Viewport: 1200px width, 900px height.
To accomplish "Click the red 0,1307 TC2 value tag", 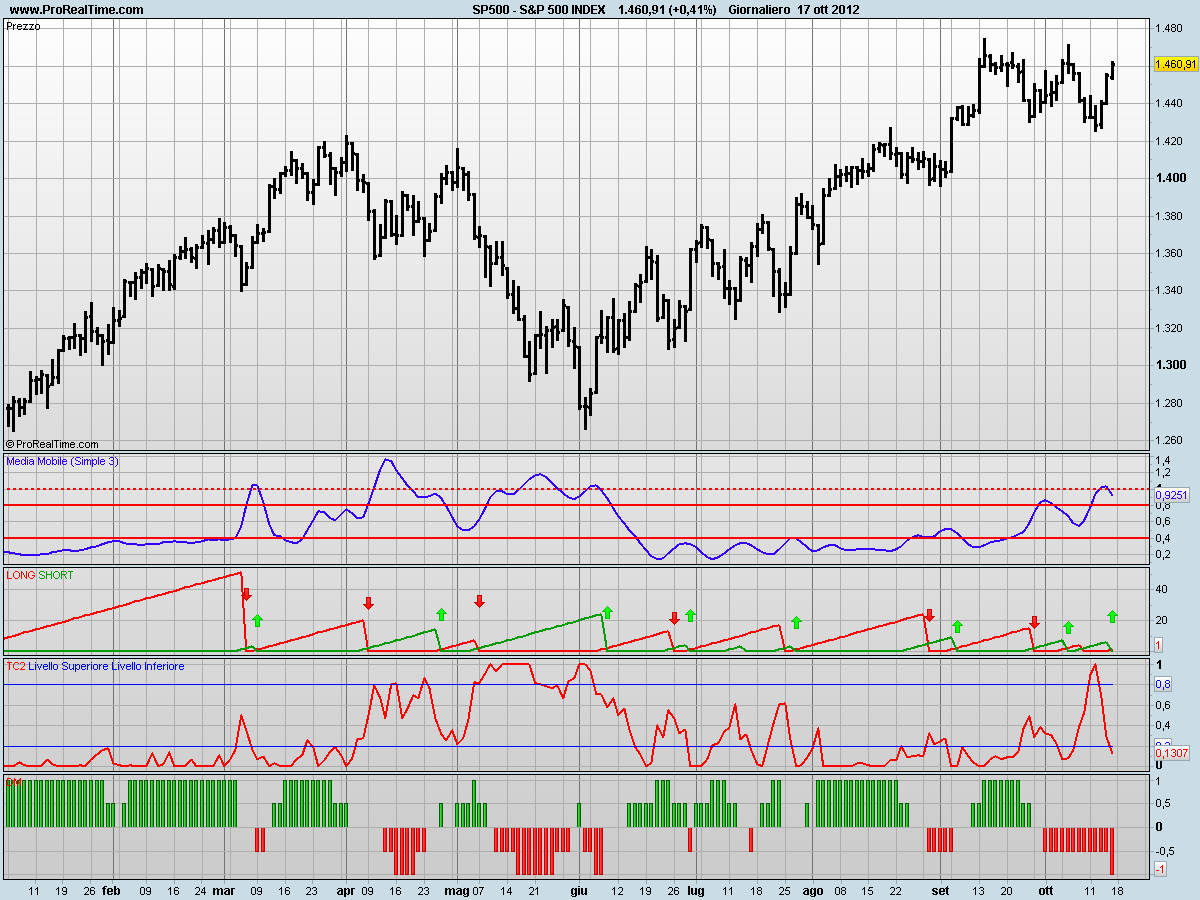I will 1171,753.
